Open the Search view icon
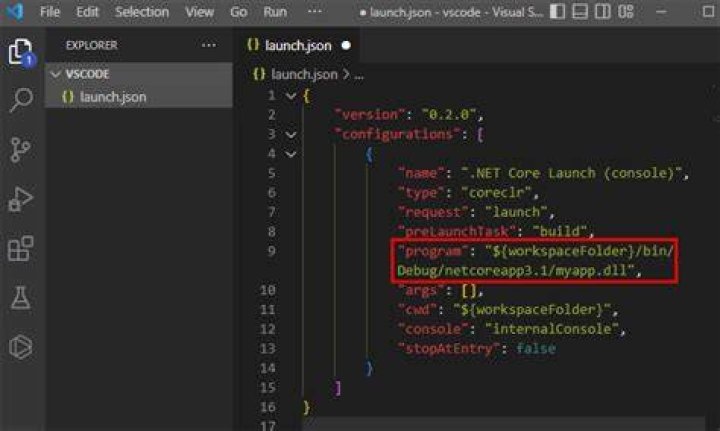Viewport: 720px width, 431px height. point(21,100)
